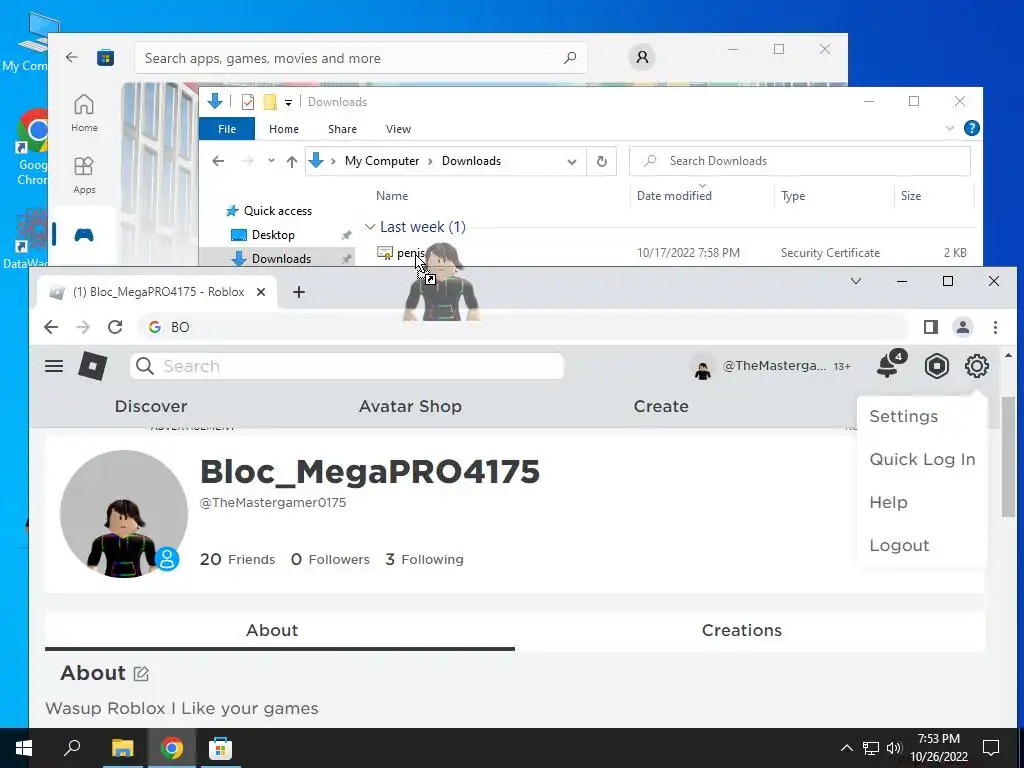This screenshot has width=1024, height=768.
Task: Open Chrome tab search dropdown arrow
Action: [x=856, y=281]
